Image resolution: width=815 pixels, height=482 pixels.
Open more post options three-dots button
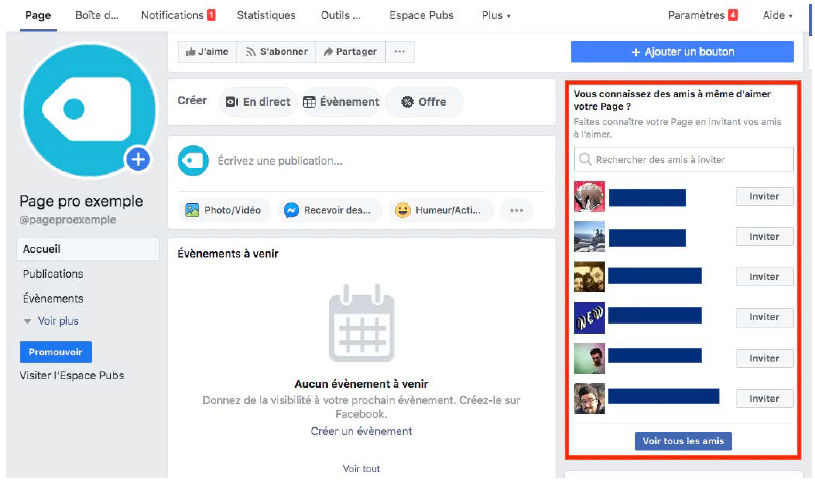point(517,211)
